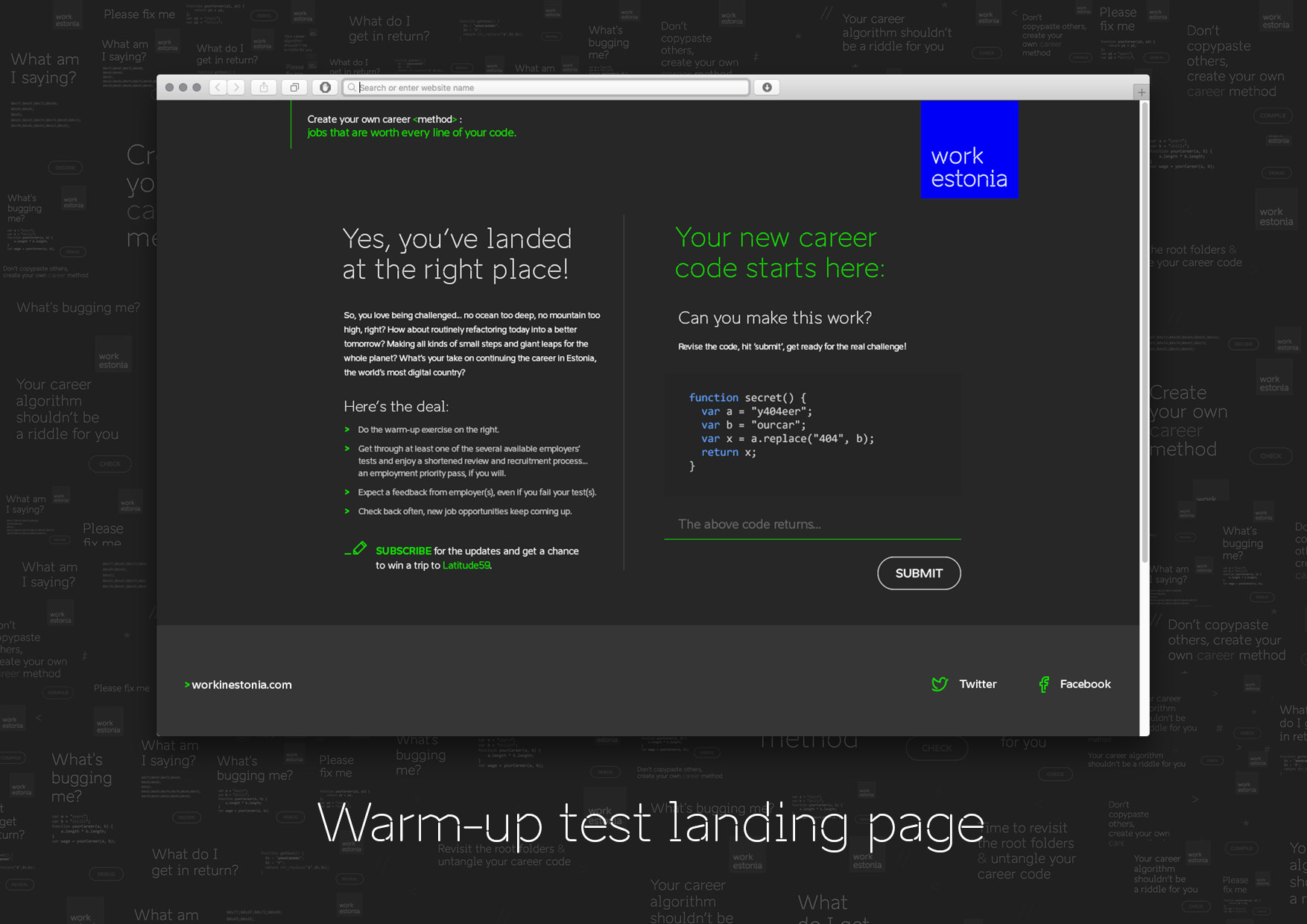Open the Safari share menu
1307x924 pixels.
(x=264, y=88)
